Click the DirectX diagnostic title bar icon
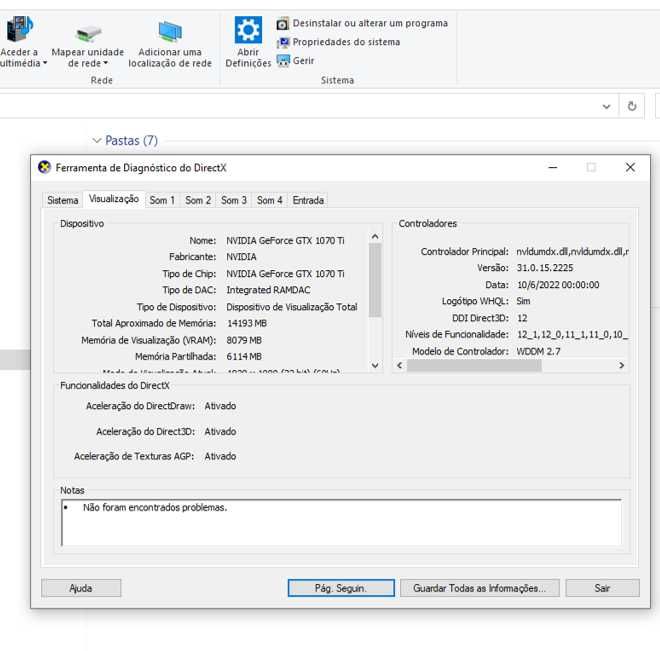This screenshot has width=660, height=651. (x=44, y=167)
